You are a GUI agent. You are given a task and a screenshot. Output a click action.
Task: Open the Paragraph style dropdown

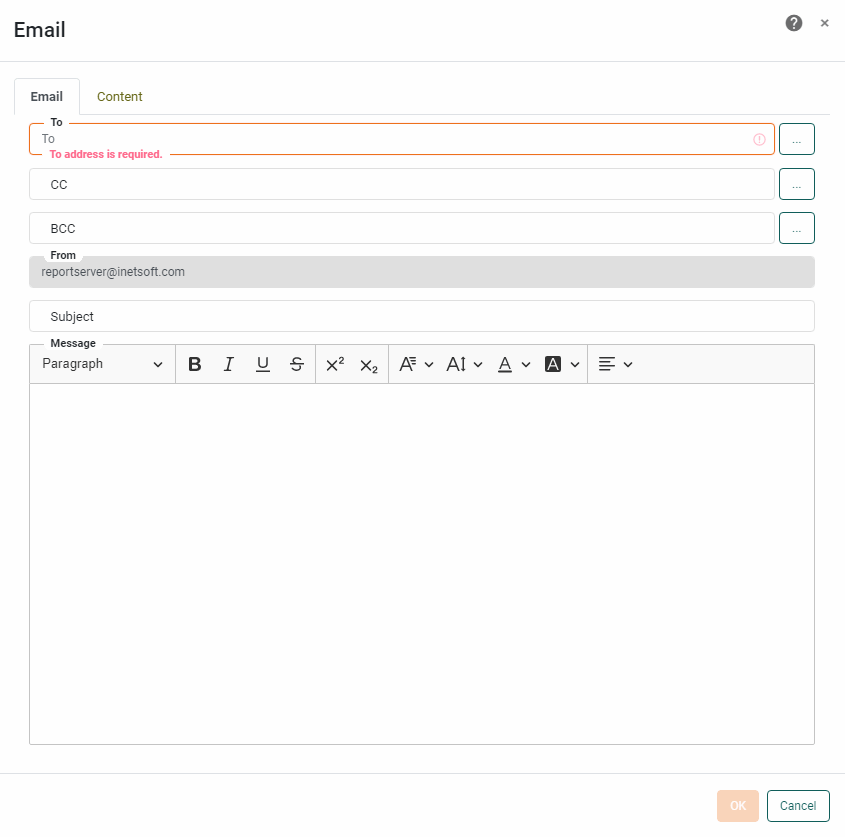click(100, 363)
